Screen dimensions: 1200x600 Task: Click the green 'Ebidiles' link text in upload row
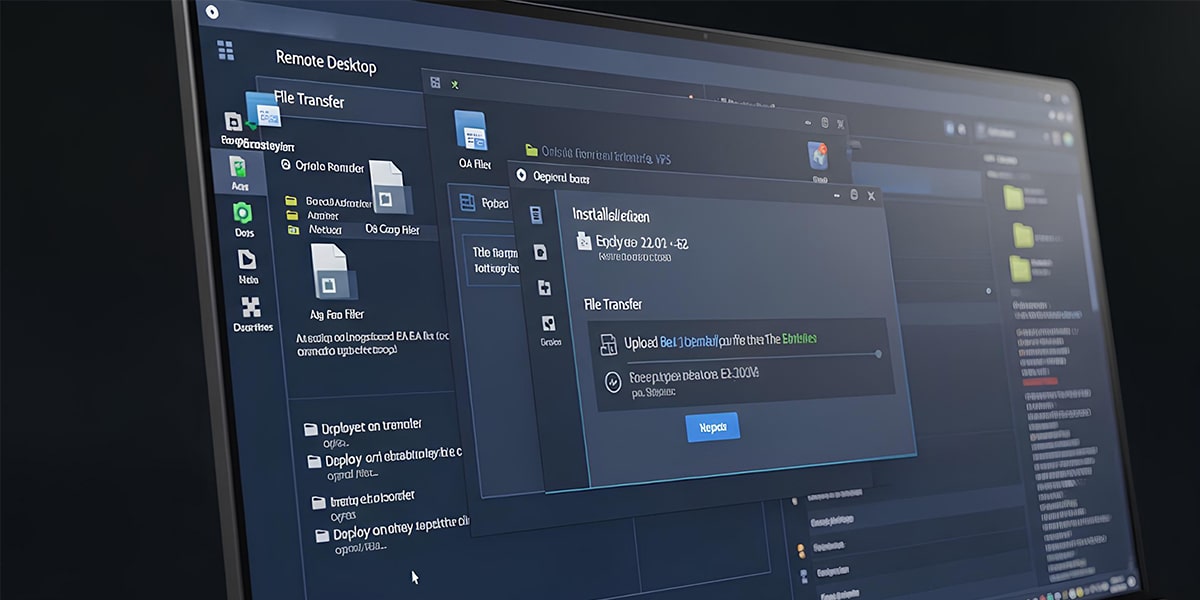coord(799,339)
